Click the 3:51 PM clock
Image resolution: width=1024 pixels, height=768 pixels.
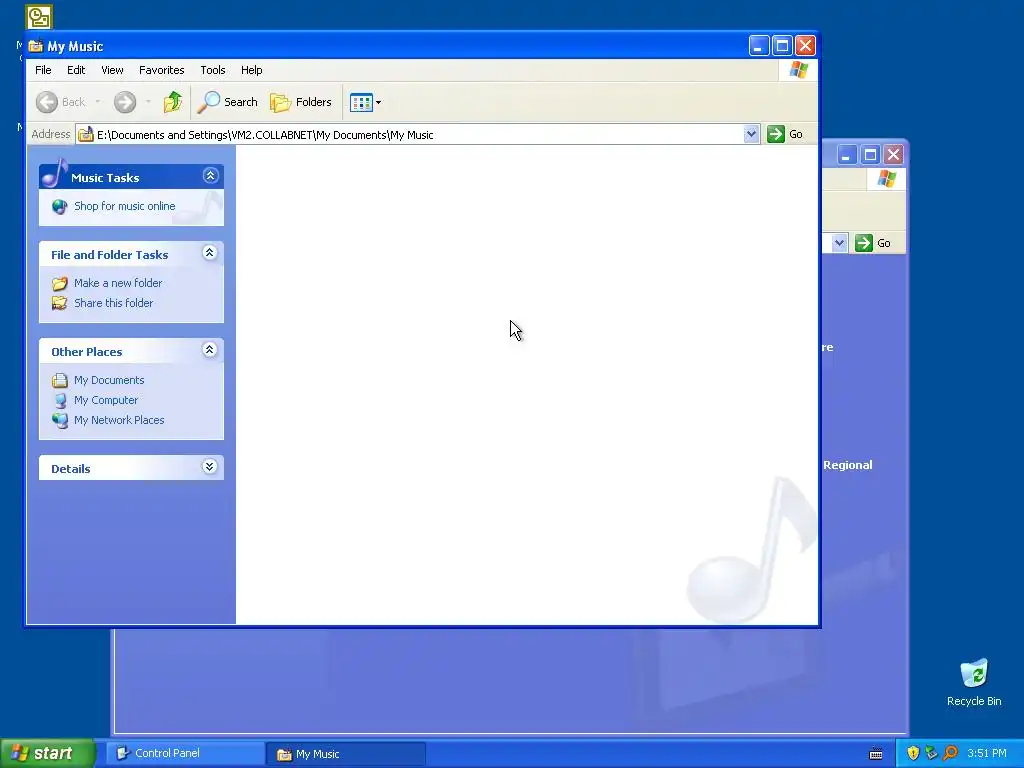pos(987,754)
